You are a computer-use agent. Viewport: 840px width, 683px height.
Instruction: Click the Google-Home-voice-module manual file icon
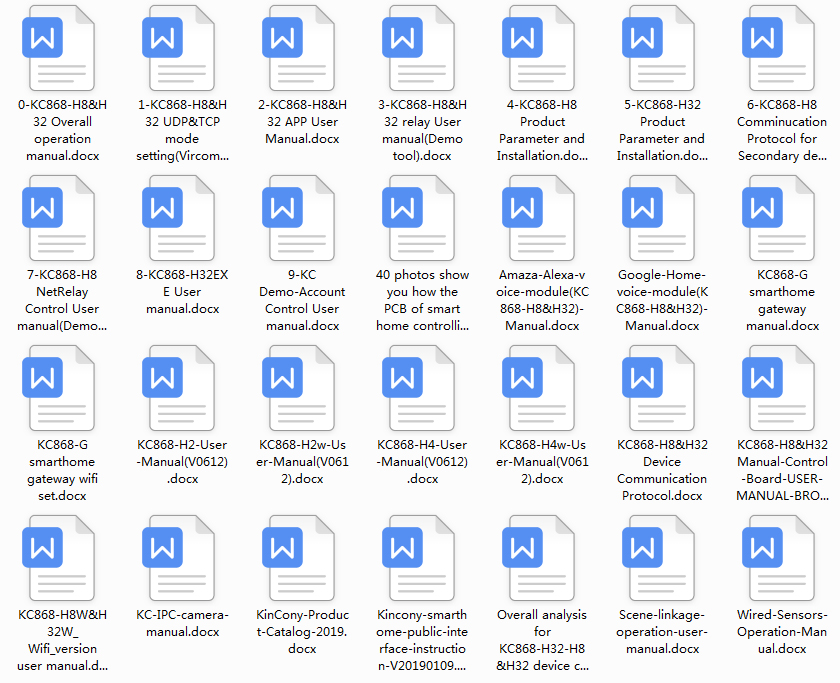(662, 217)
